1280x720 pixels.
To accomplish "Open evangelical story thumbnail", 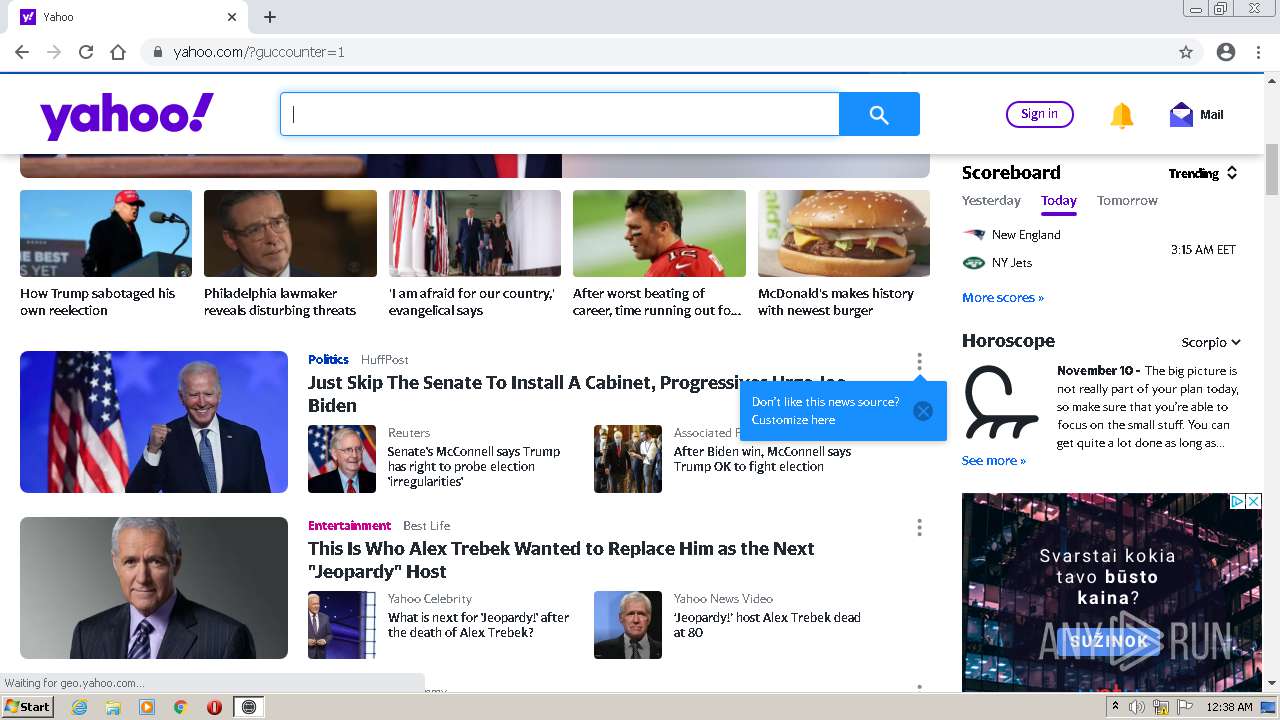I will click(x=475, y=233).
